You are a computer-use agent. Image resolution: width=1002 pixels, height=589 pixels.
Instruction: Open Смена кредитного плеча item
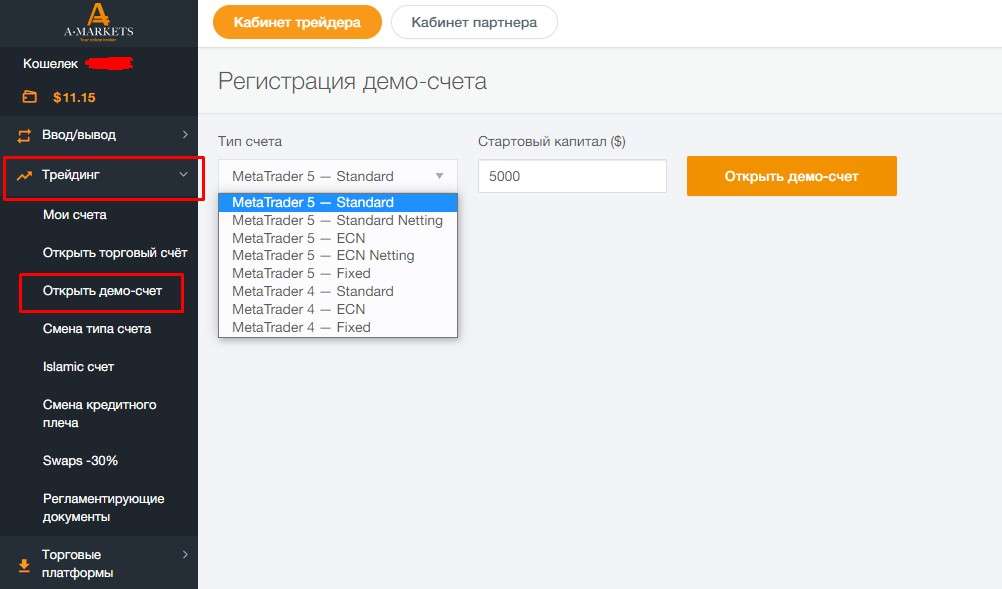pyautogui.click(x=100, y=413)
